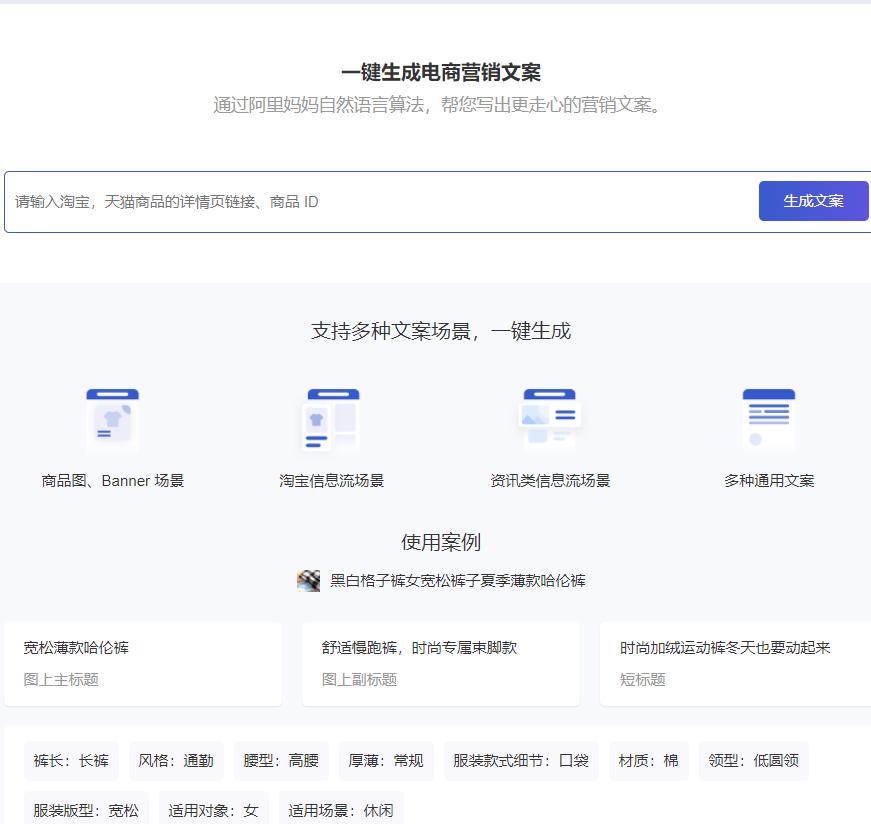Screen dimensions: 871x824
Task: Select the 材质：棉 tag
Action: (648, 760)
